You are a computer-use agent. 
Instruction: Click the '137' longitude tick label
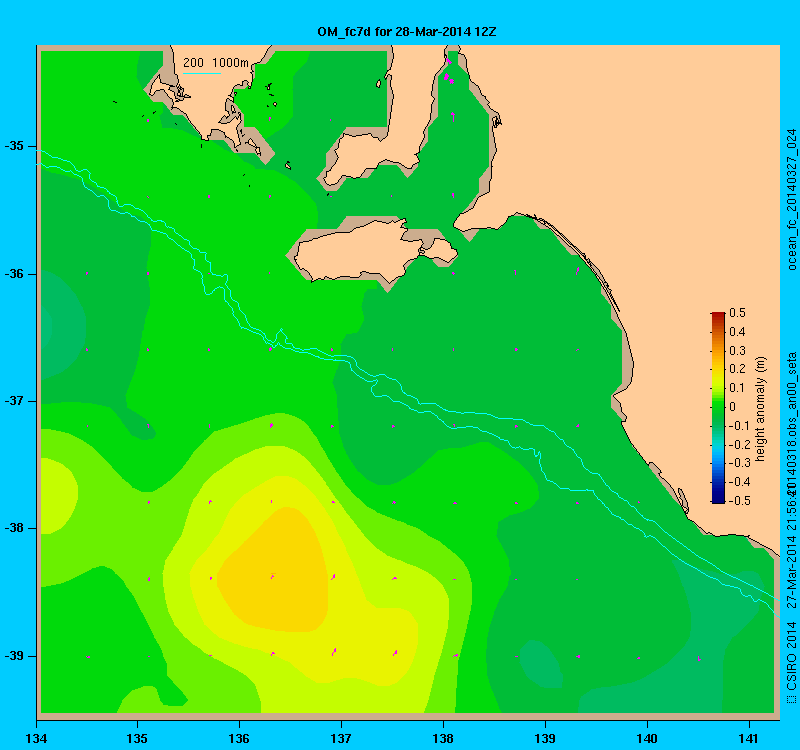point(341,738)
